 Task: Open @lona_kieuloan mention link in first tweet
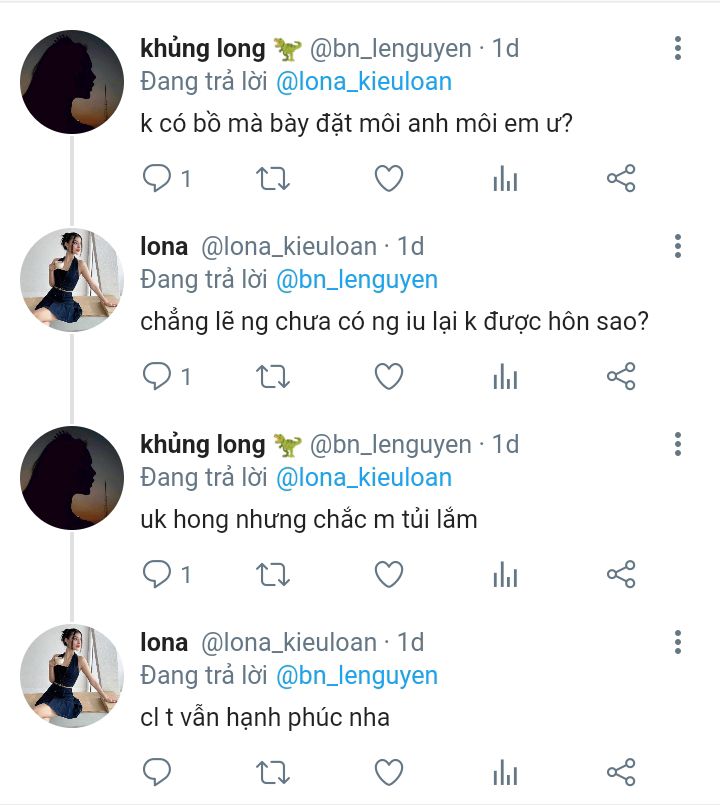coord(364,82)
